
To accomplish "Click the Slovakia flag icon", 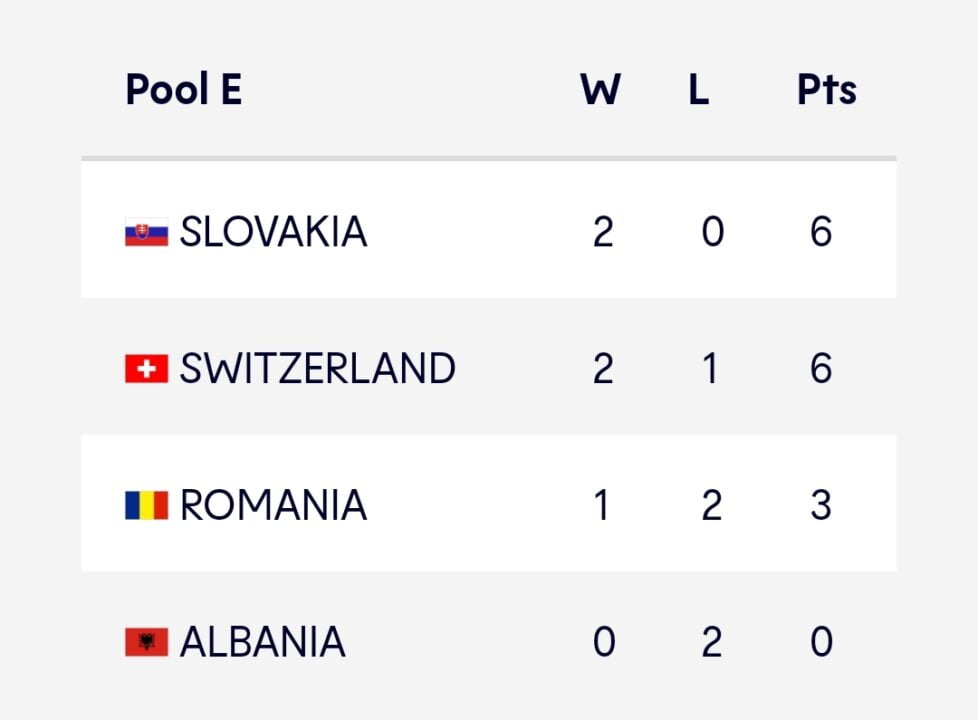I will (146, 233).
